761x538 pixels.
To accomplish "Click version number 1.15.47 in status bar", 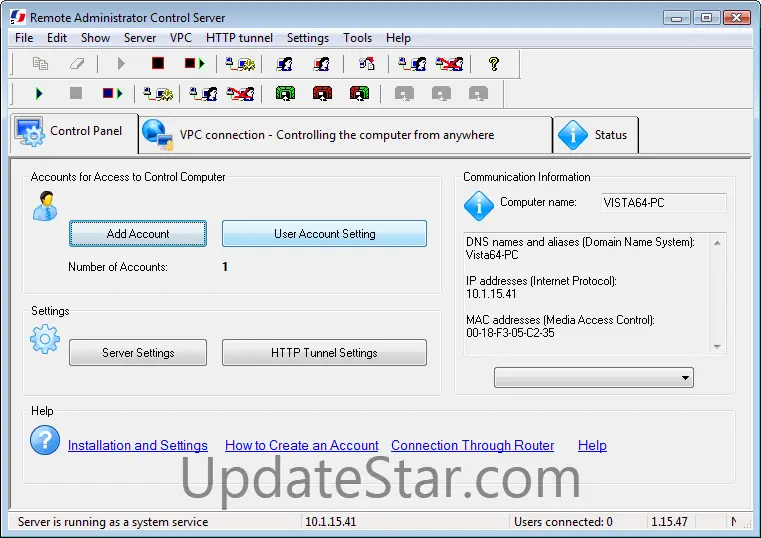I will [x=669, y=522].
